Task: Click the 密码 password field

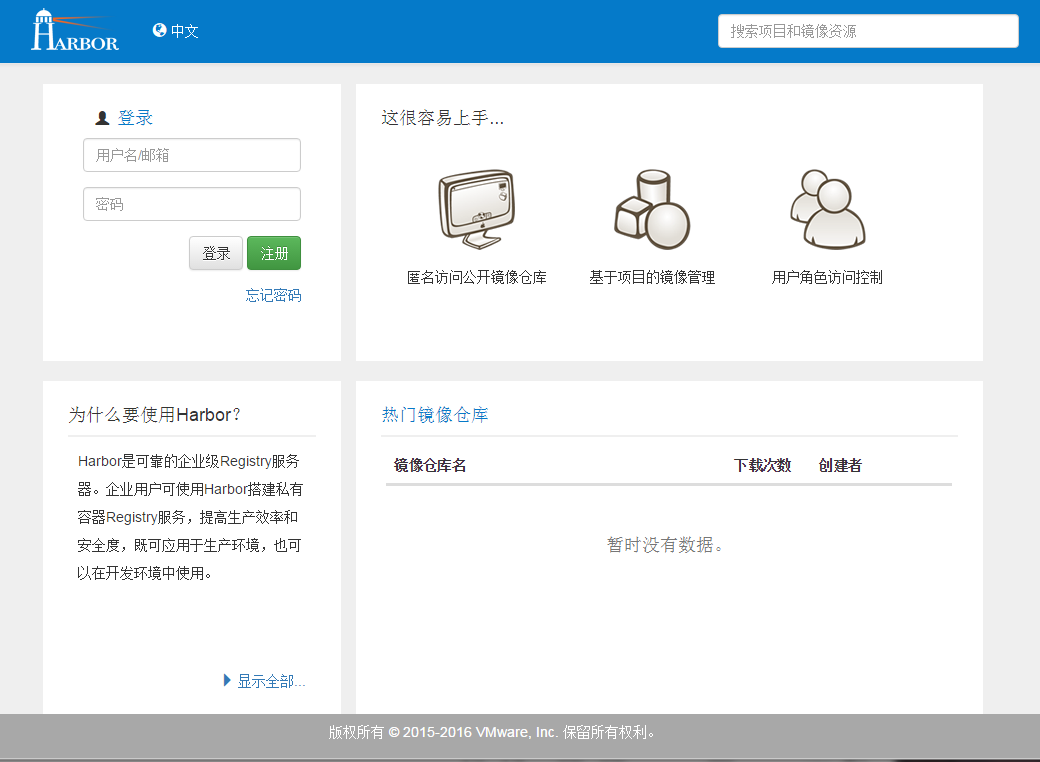Action: click(x=192, y=204)
